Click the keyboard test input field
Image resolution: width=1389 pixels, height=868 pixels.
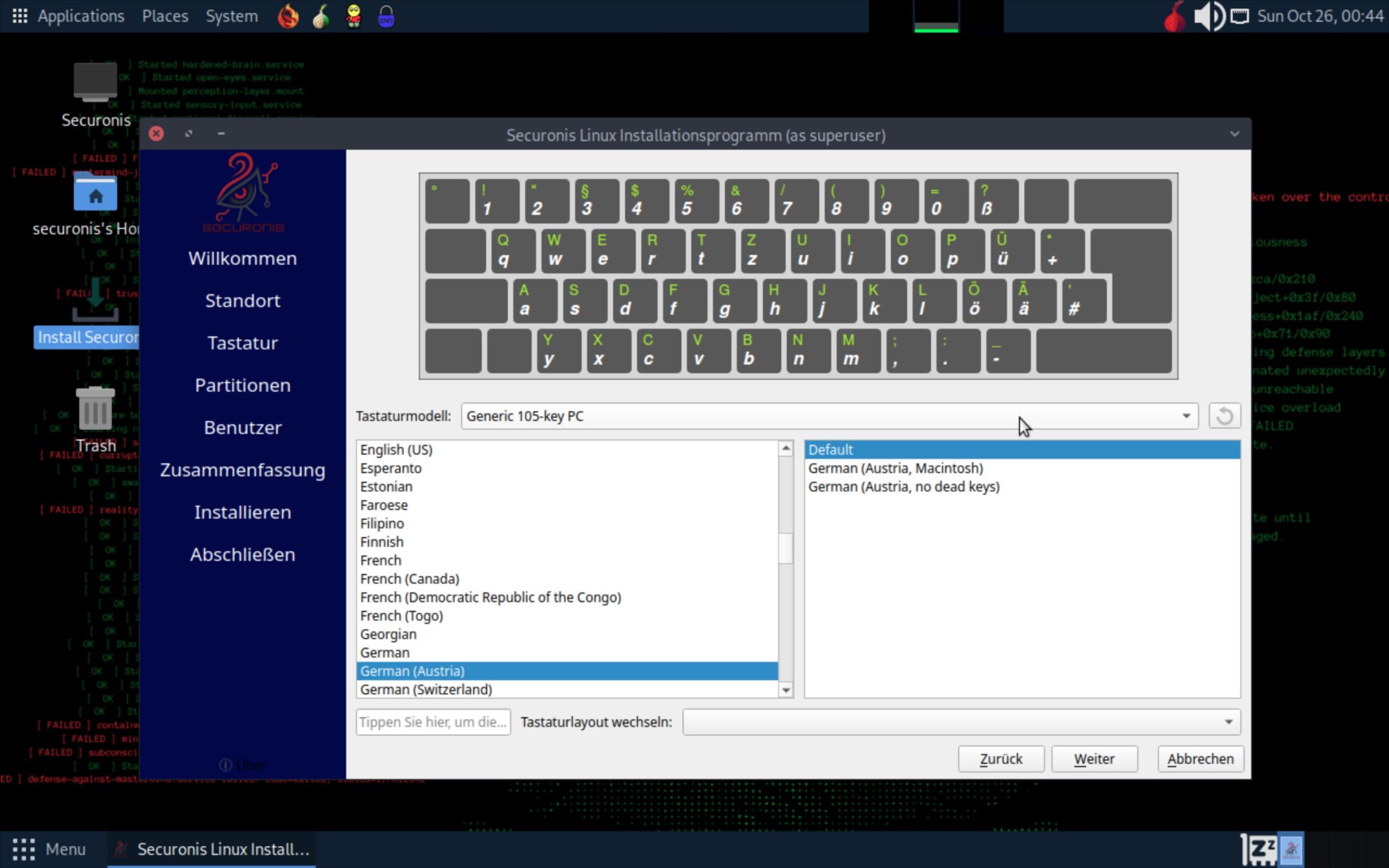pyautogui.click(x=433, y=722)
